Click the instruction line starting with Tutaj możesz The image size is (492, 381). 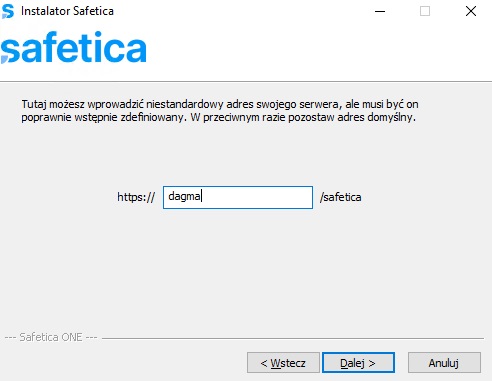(220, 104)
